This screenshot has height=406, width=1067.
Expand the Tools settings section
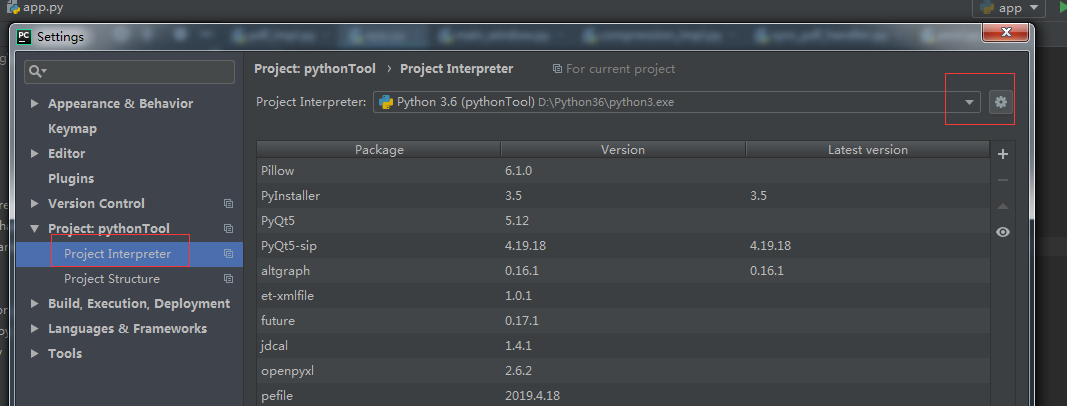tap(35, 354)
